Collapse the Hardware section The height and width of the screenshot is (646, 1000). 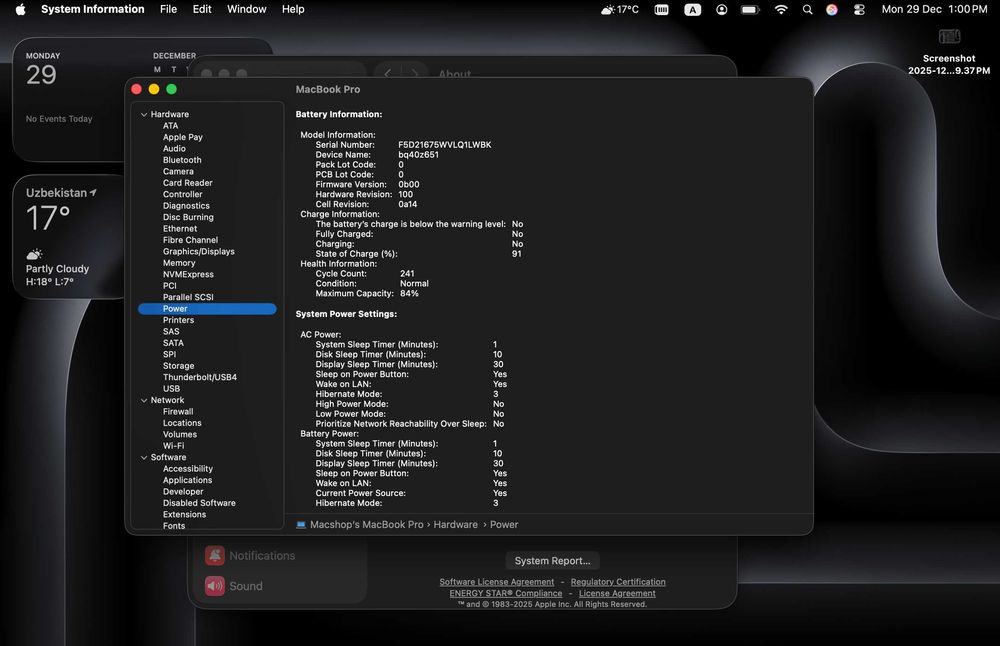[x=144, y=114]
